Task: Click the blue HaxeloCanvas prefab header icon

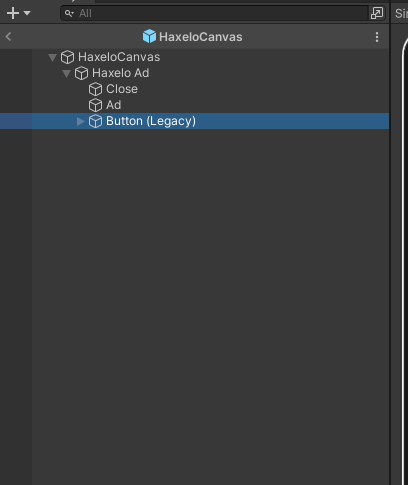Action: pos(149,36)
